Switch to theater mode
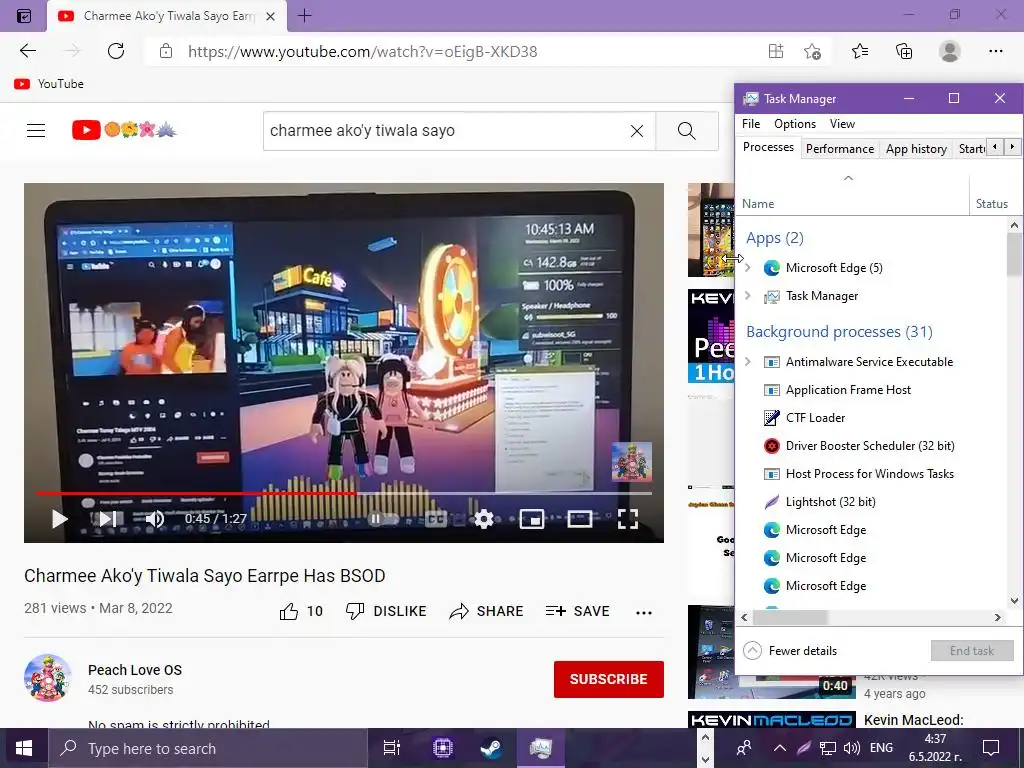The width and height of the screenshot is (1024, 768). point(580,519)
